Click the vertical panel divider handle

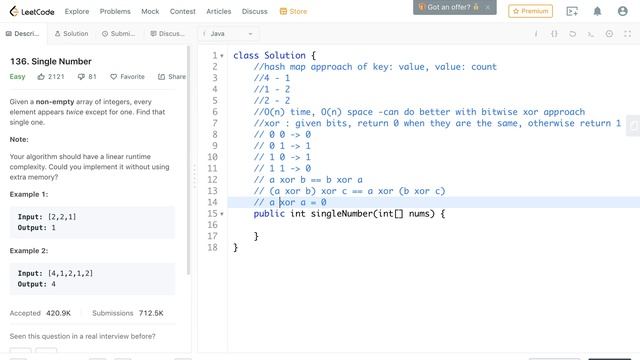194,176
